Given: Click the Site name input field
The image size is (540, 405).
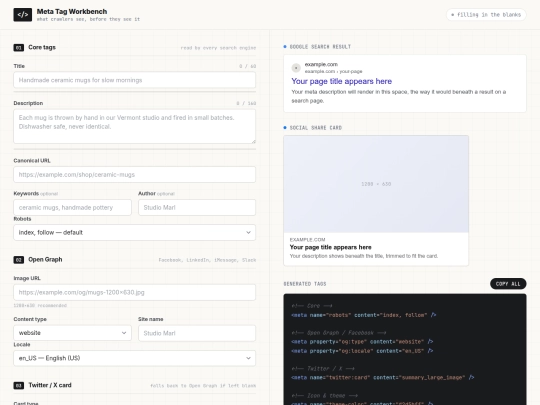Looking at the screenshot, I should coord(197,333).
